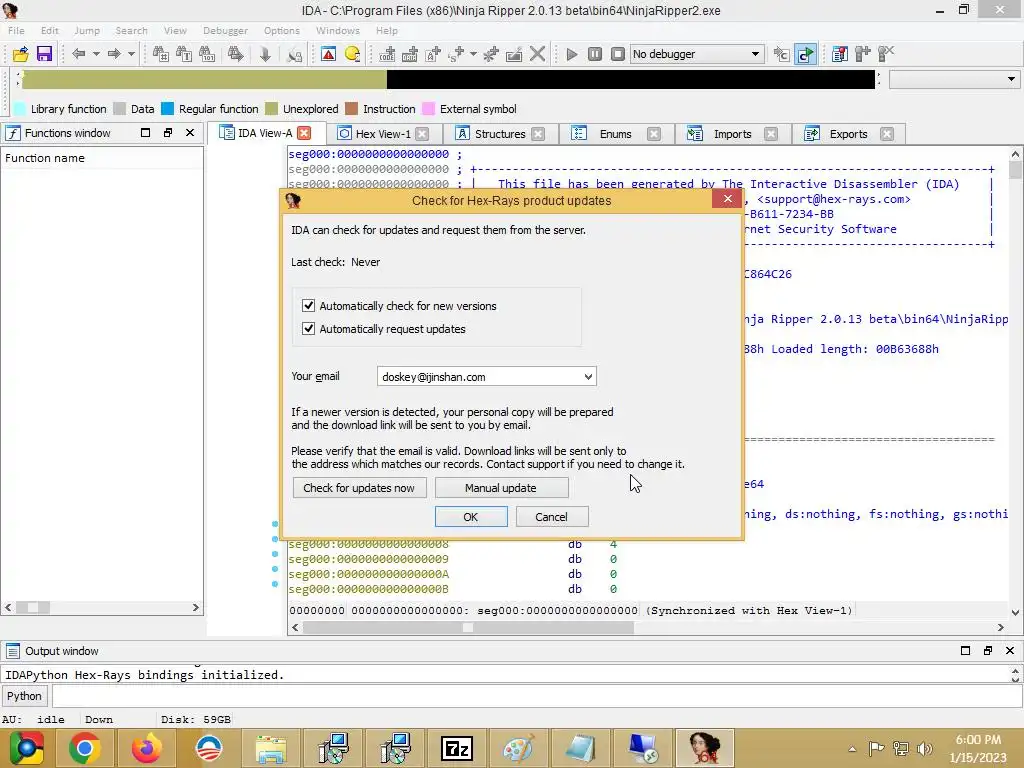Open the Jump menu
This screenshot has width=1024, height=768.
coord(87,30)
